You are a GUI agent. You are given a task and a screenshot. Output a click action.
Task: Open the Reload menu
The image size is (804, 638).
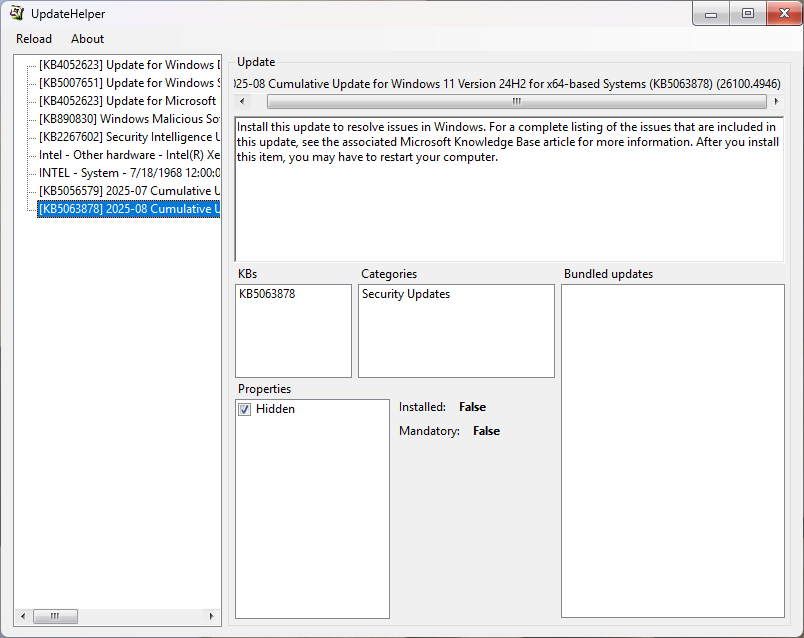(34, 39)
